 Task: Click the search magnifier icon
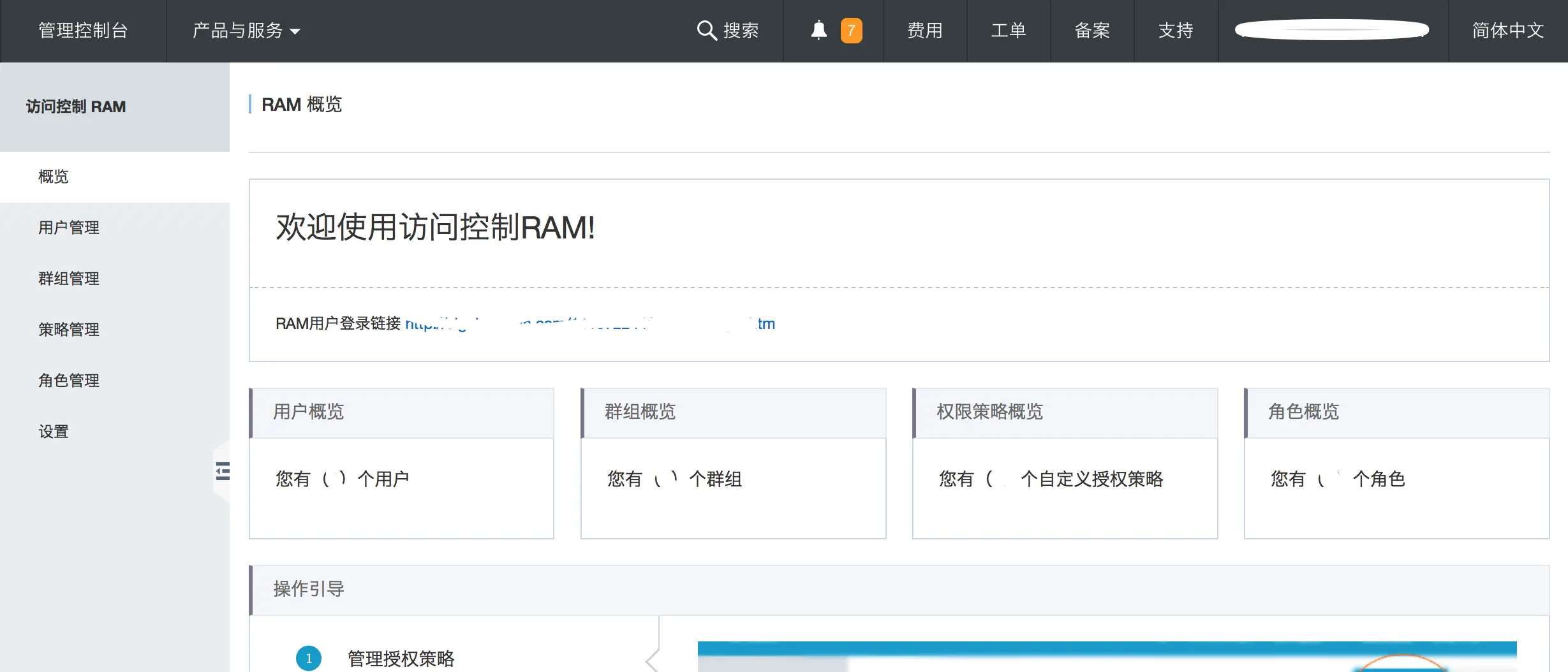[x=706, y=31]
